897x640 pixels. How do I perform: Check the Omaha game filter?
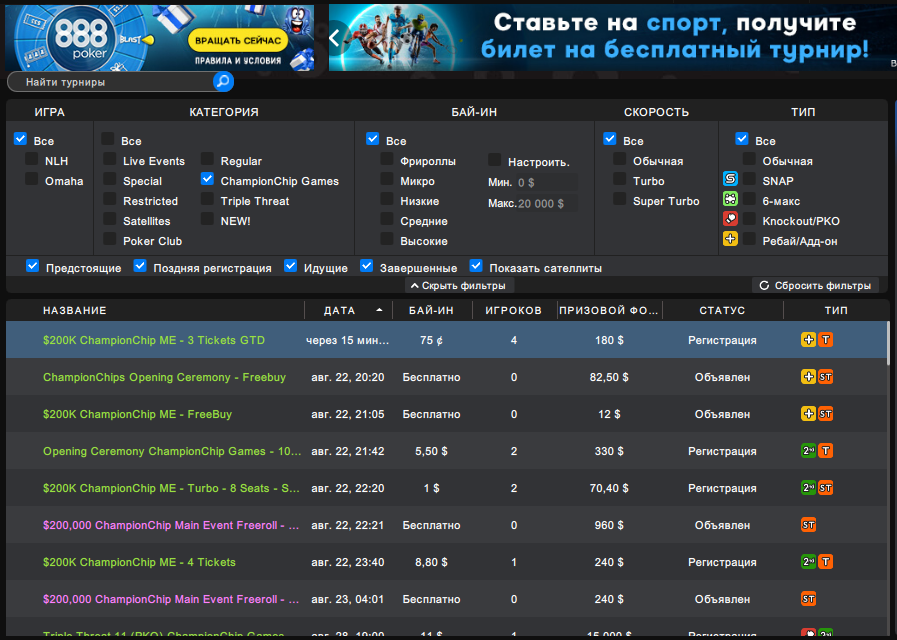(32, 179)
